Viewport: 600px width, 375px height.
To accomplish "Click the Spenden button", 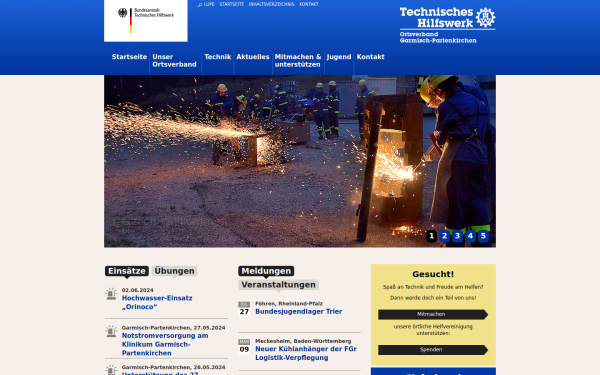I will pyautogui.click(x=433, y=350).
